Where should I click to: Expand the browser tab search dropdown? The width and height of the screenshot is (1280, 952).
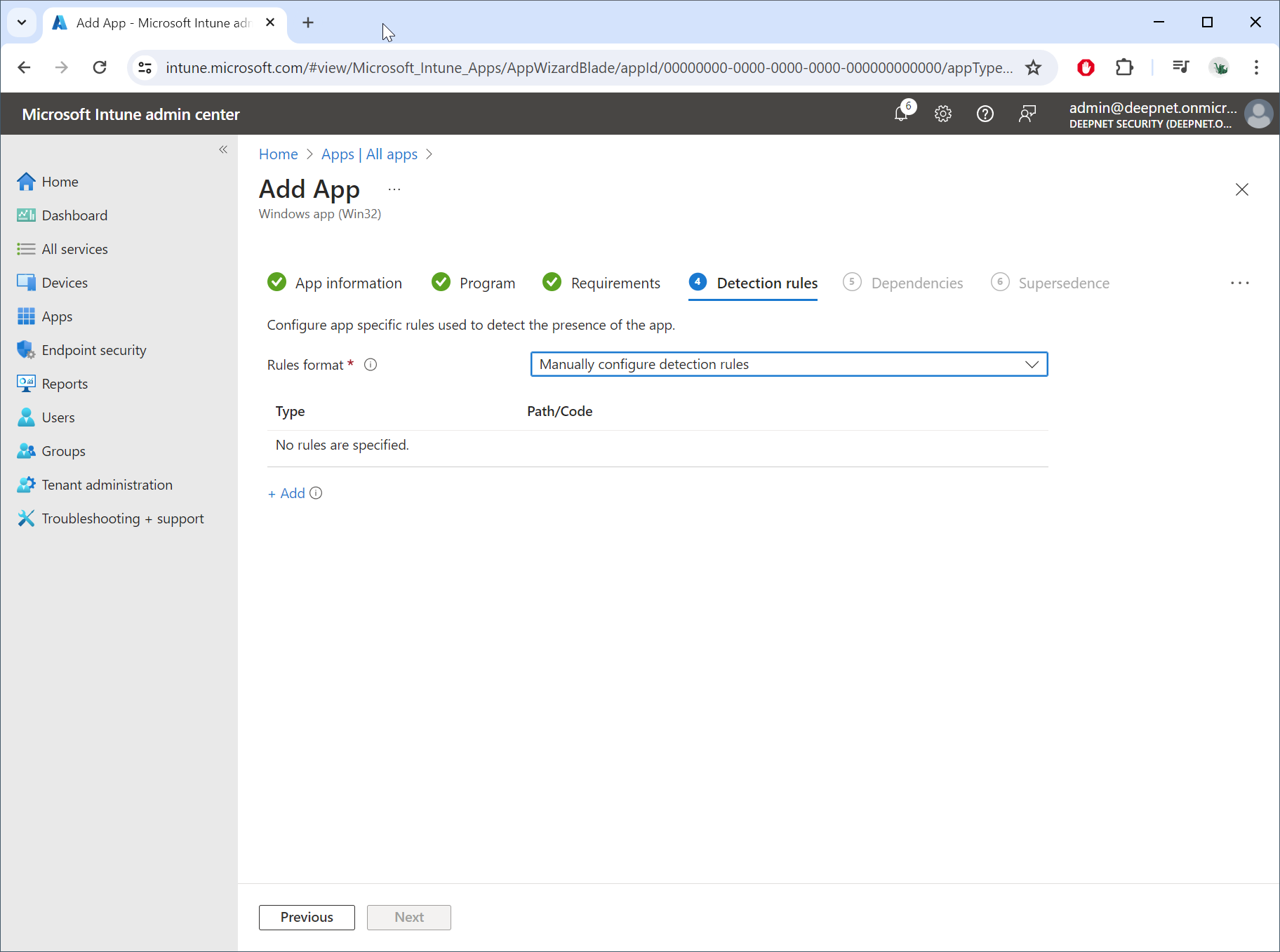click(22, 22)
